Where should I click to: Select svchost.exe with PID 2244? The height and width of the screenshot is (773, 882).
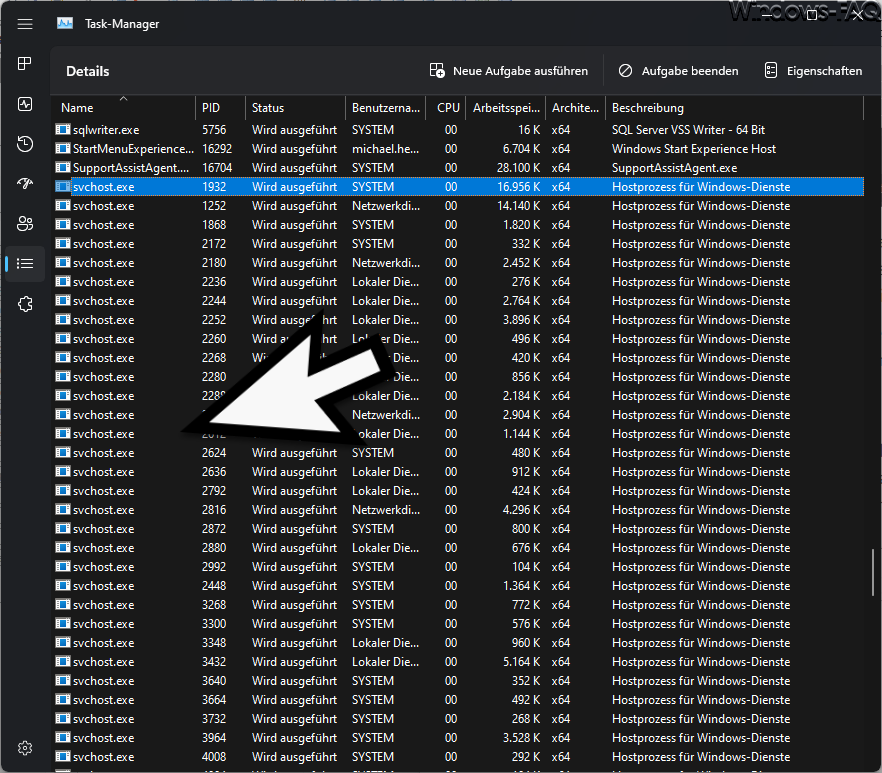pyautogui.click(x=459, y=300)
